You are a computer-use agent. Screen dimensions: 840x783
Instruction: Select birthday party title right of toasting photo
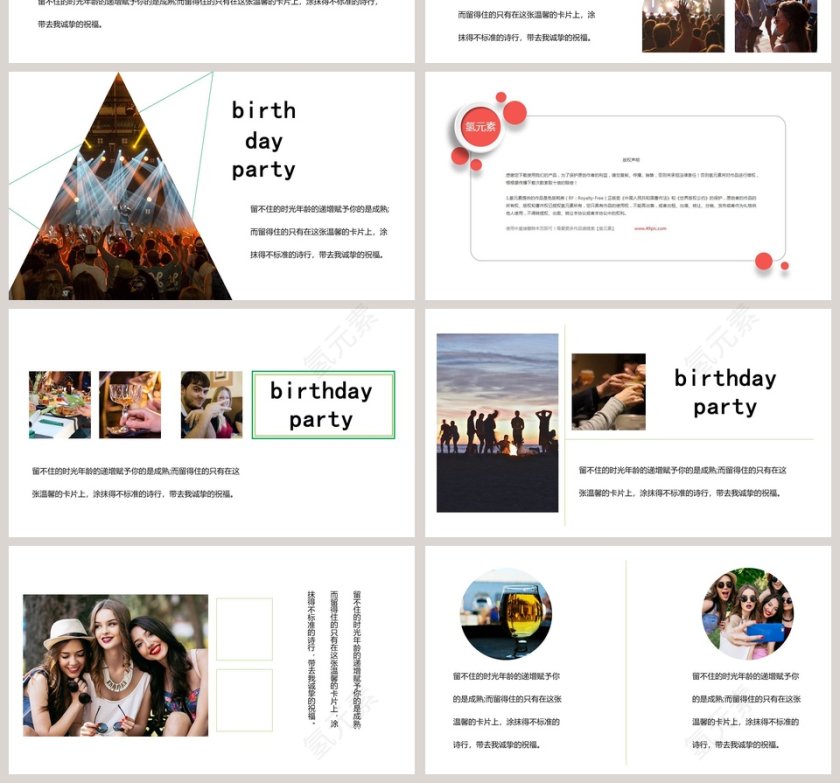(x=725, y=392)
